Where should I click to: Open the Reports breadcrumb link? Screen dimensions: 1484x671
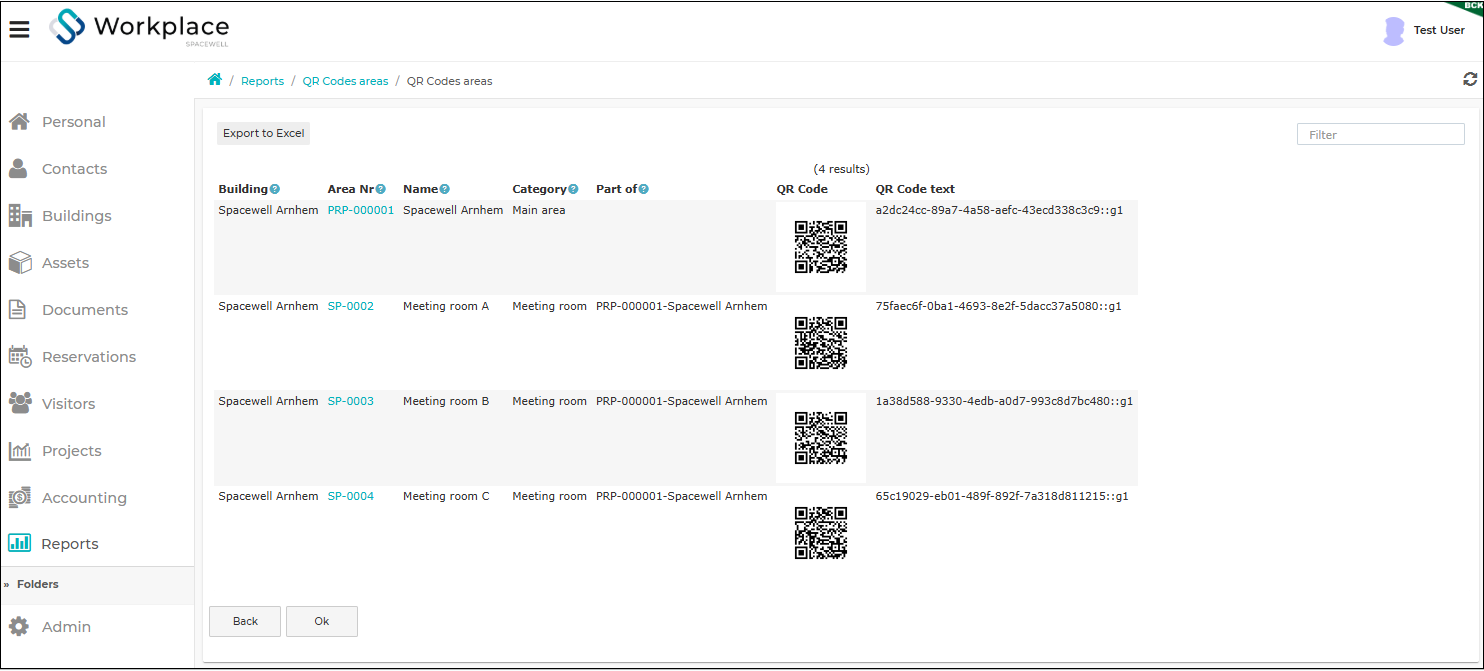(x=262, y=81)
